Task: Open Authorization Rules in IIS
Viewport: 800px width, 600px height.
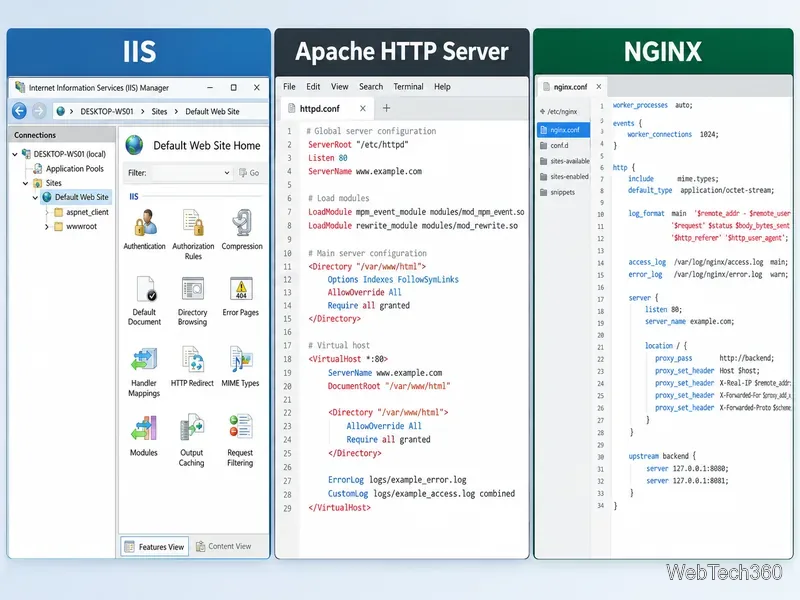Action: click(x=193, y=234)
